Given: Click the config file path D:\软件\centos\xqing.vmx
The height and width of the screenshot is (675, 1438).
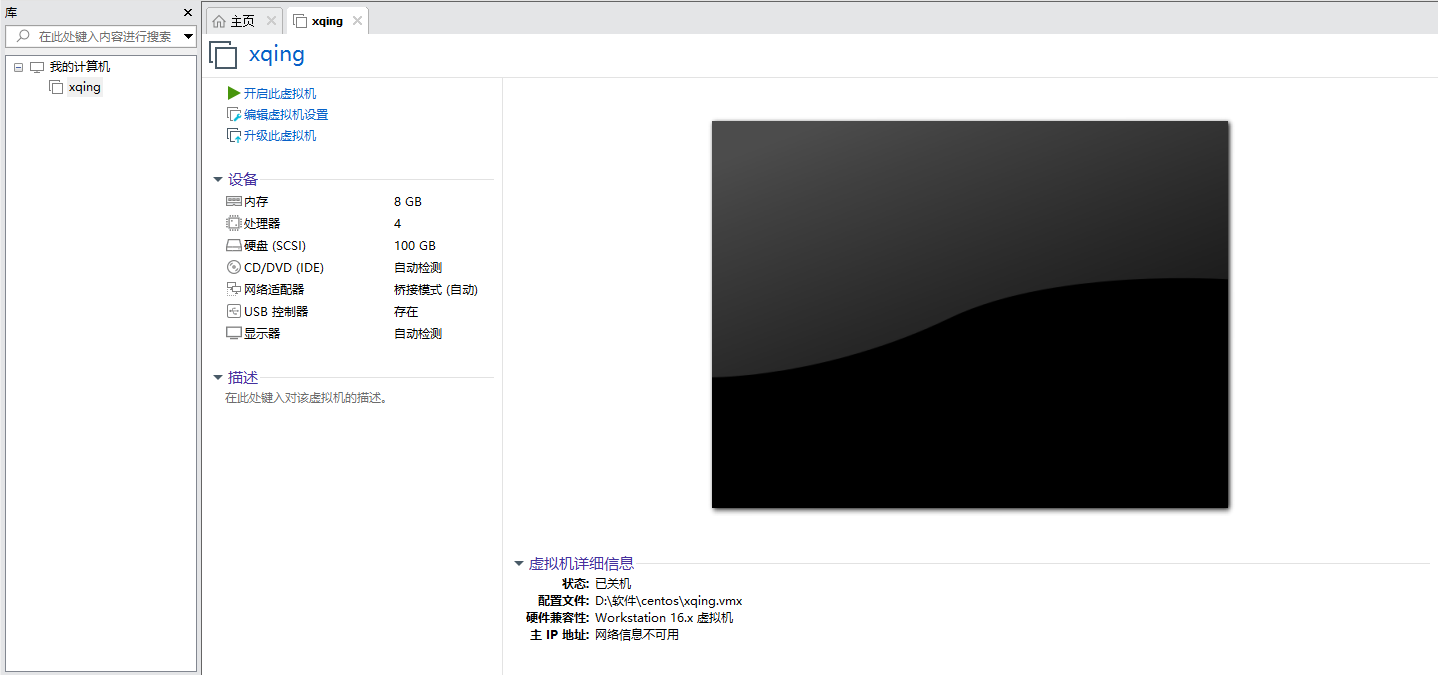Looking at the screenshot, I should click(669, 601).
